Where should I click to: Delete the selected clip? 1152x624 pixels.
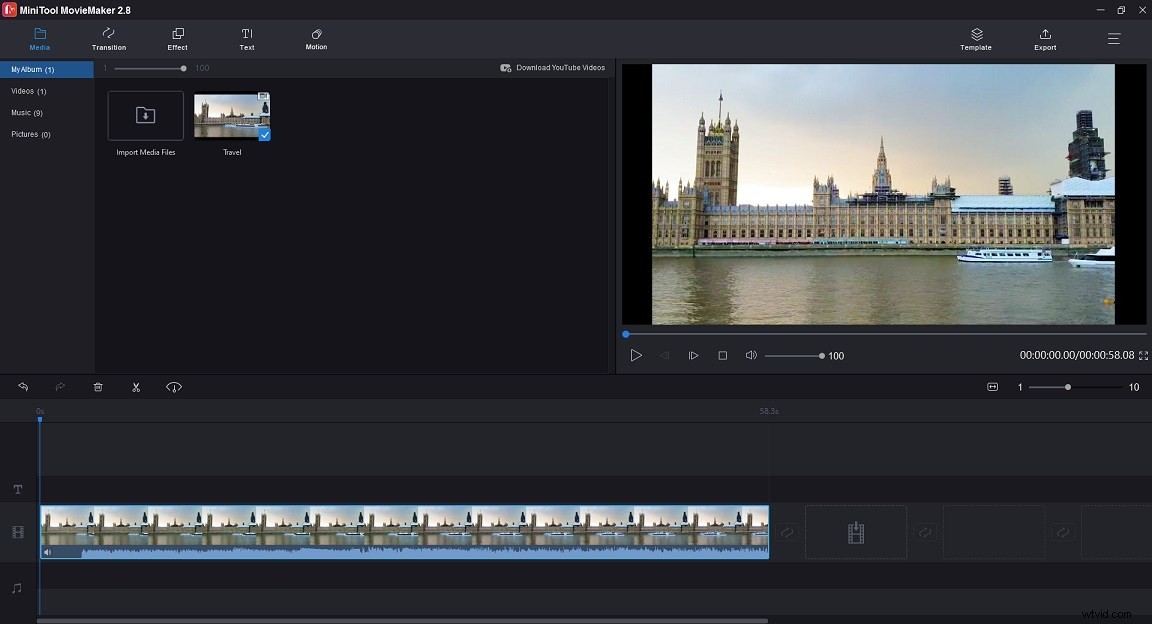[x=98, y=387]
